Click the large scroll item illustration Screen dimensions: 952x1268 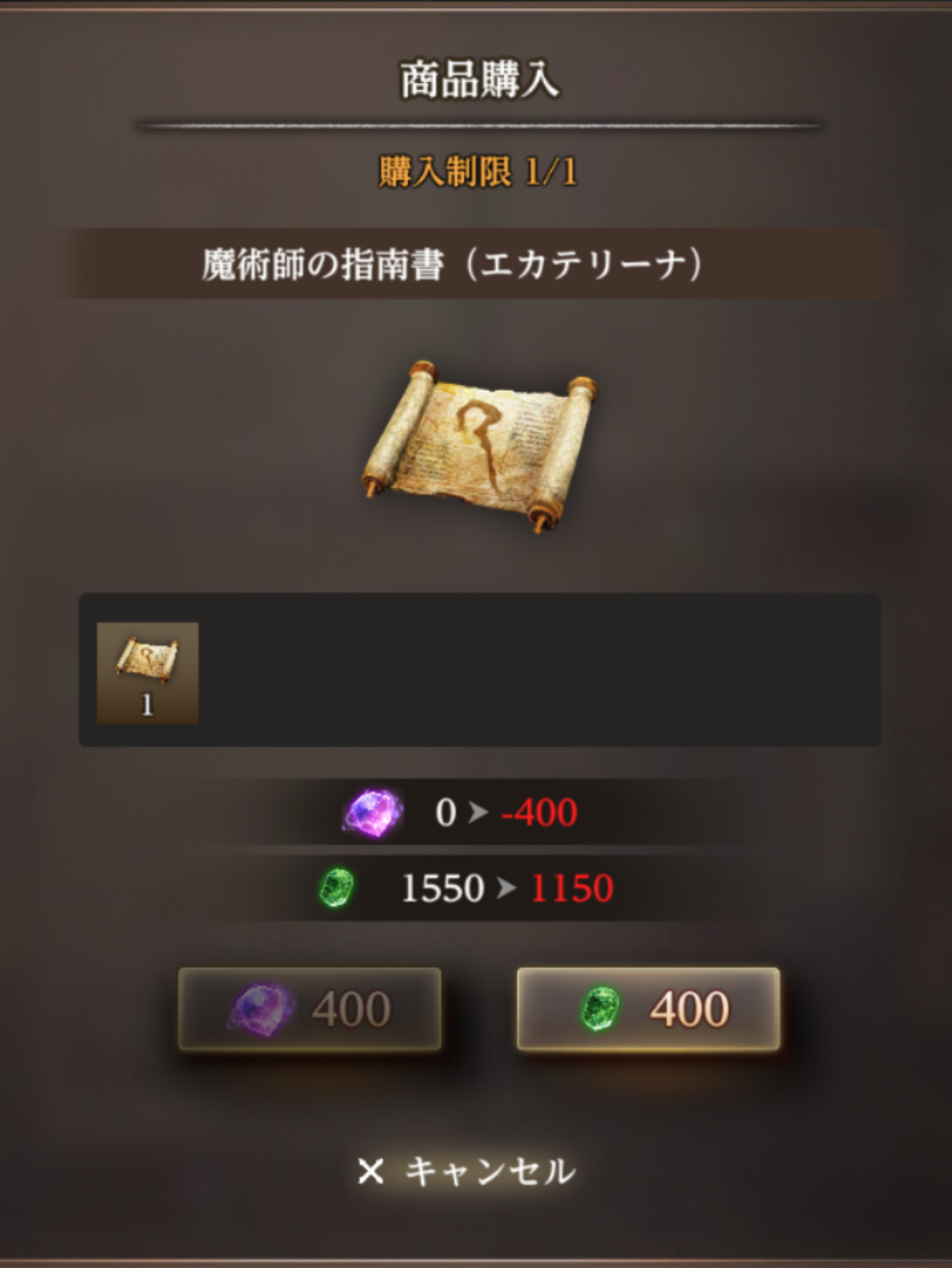pyautogui.click(x=479, y=445)
